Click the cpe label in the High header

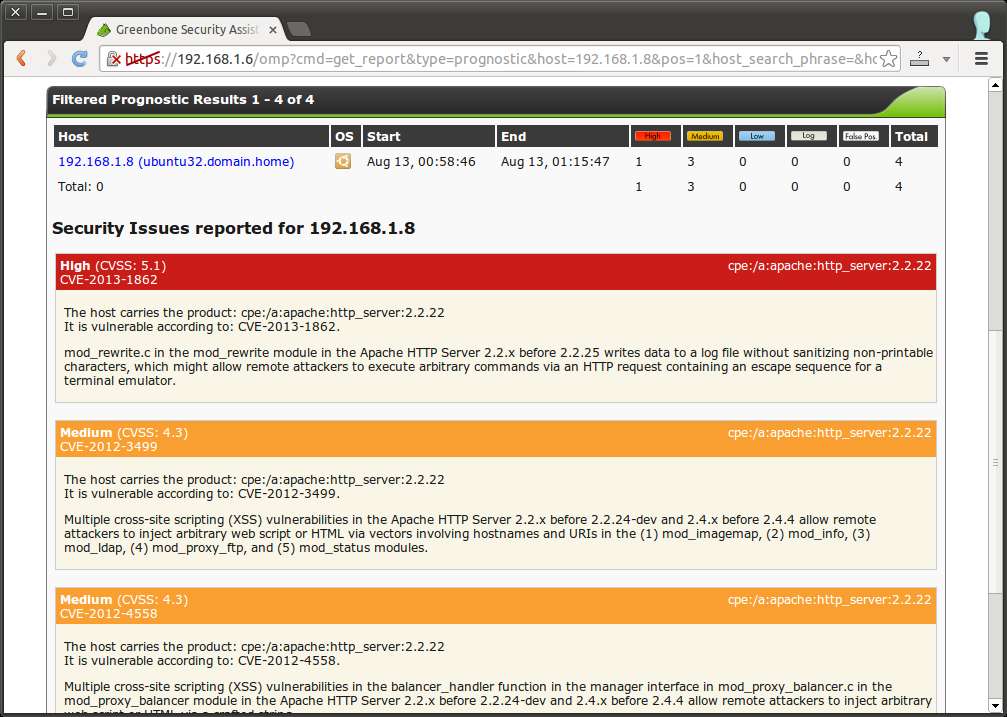click(x=829, y=265)
